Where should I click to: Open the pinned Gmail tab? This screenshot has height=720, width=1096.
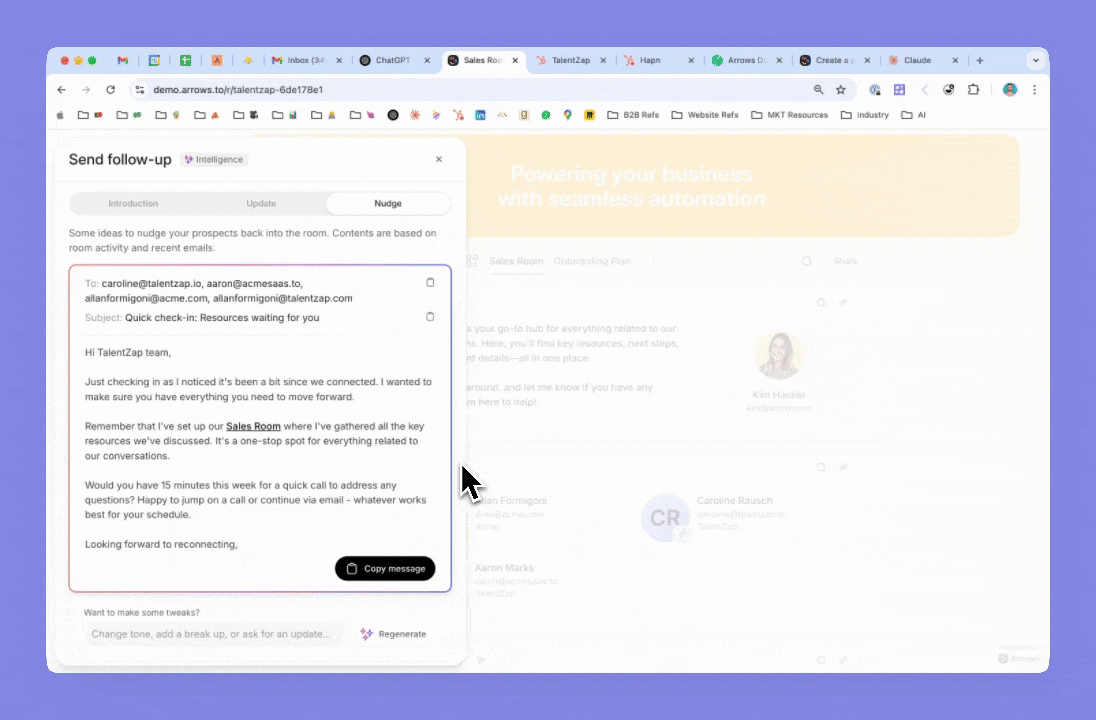point(123,60)
